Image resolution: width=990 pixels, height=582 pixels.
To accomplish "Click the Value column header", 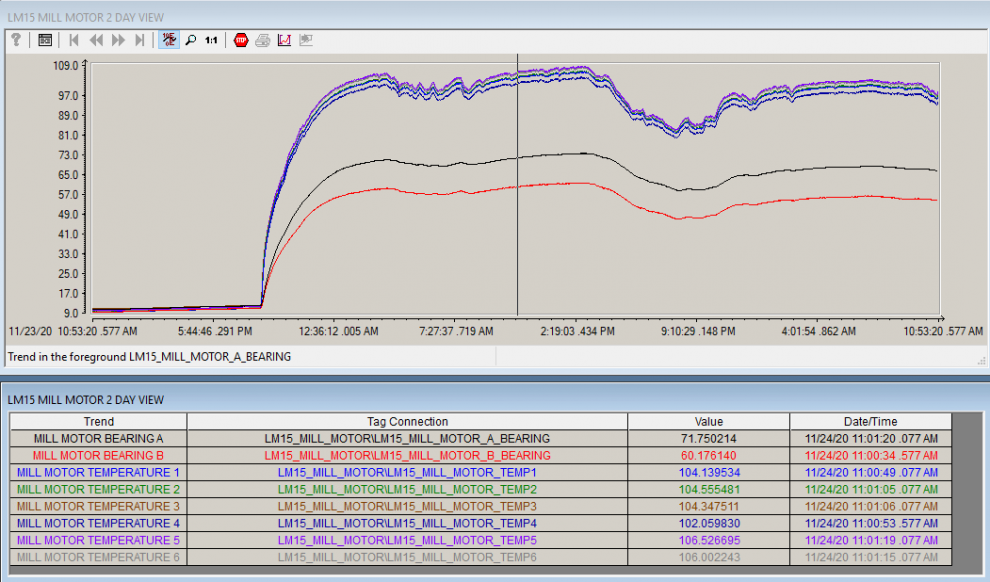I will click(x=708, y=421).
